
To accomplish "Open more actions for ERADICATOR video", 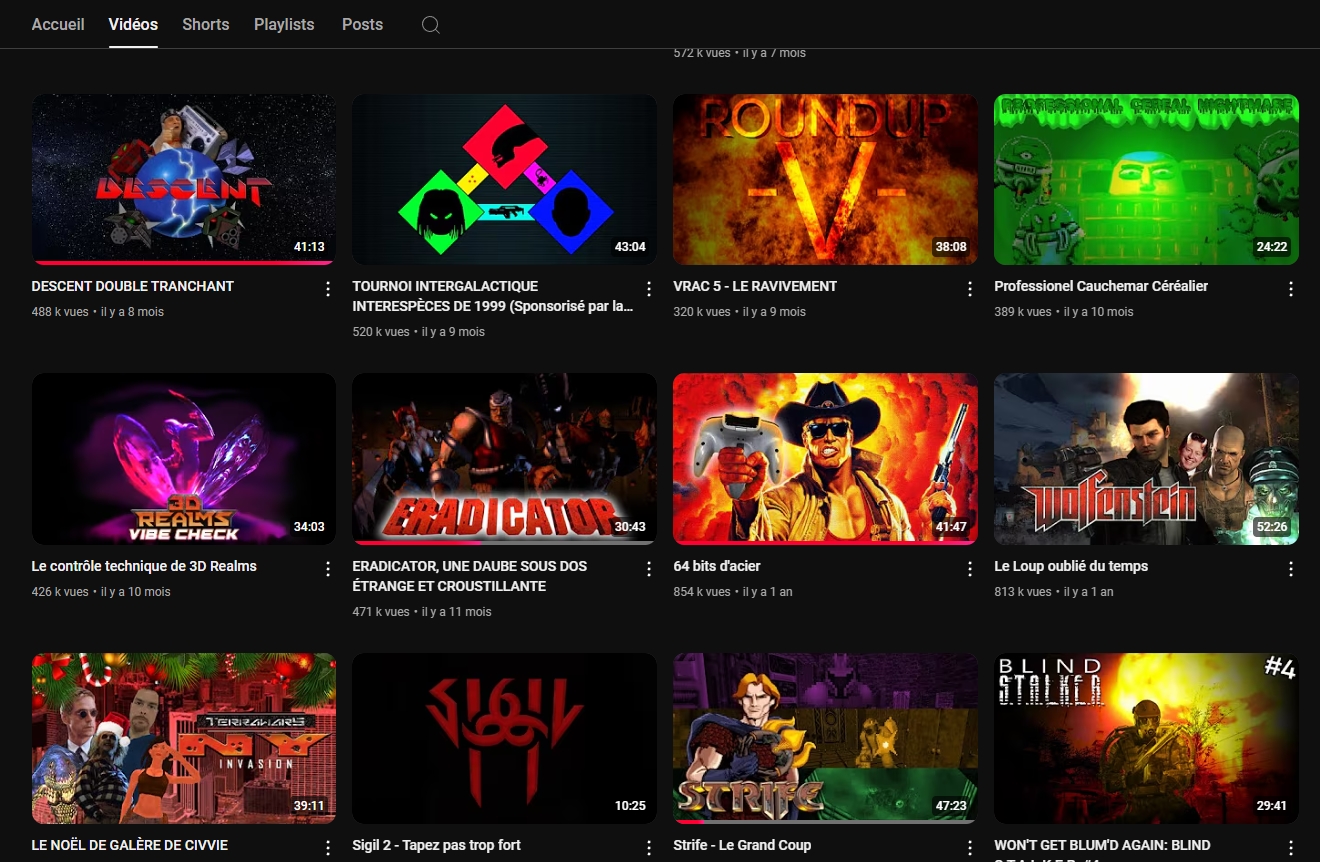I will coord(649,569).
